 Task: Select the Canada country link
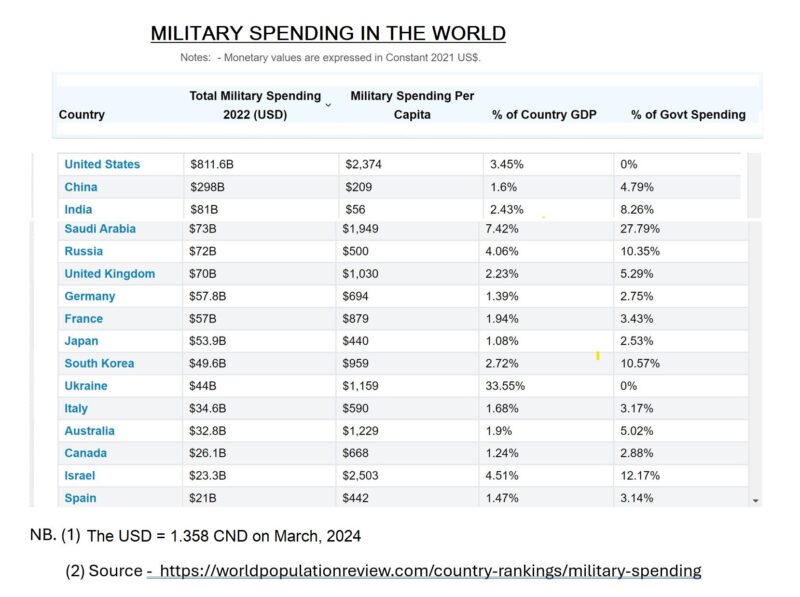click(87, 454)
